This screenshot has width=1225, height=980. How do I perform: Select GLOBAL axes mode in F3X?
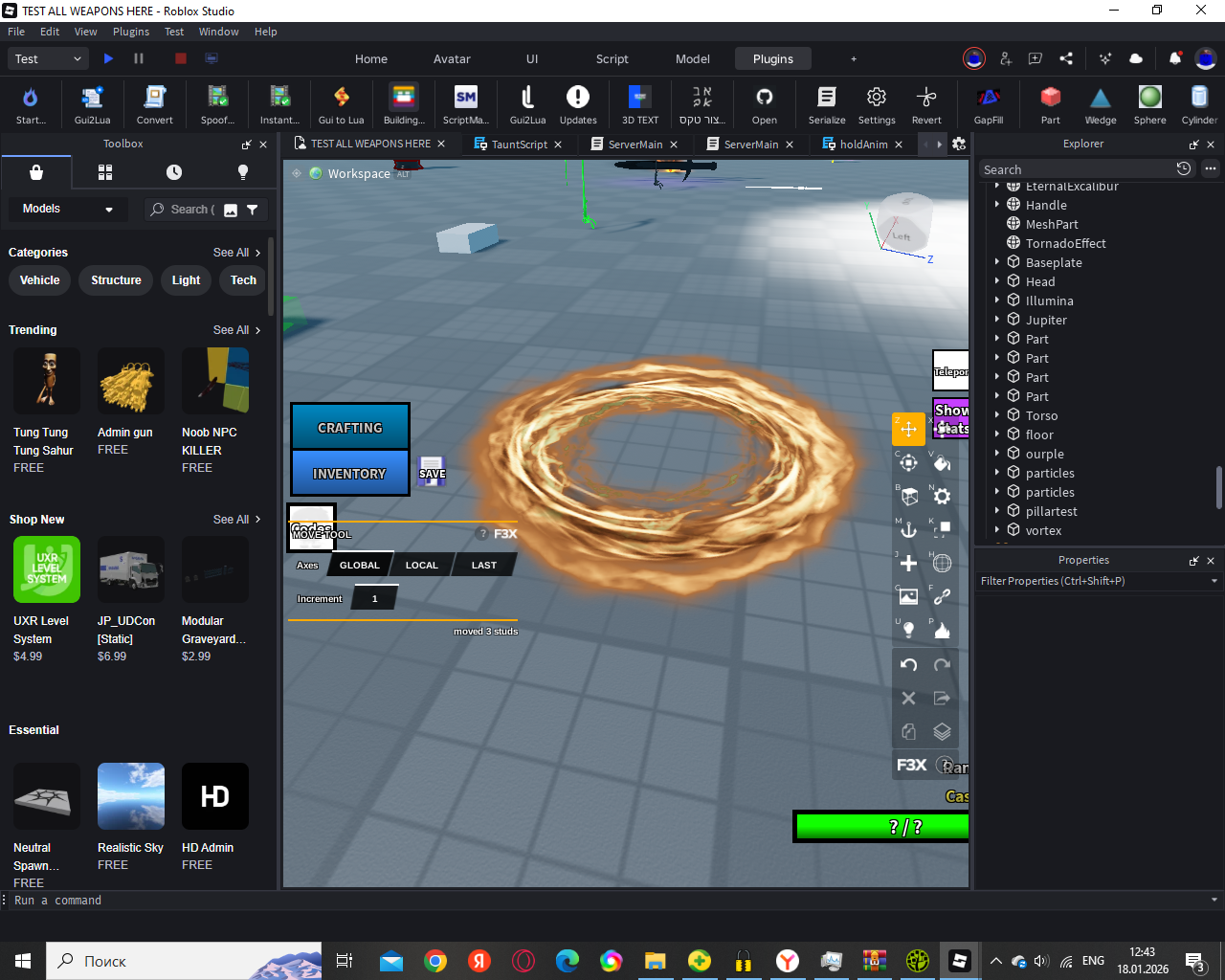tap(360, 565)
